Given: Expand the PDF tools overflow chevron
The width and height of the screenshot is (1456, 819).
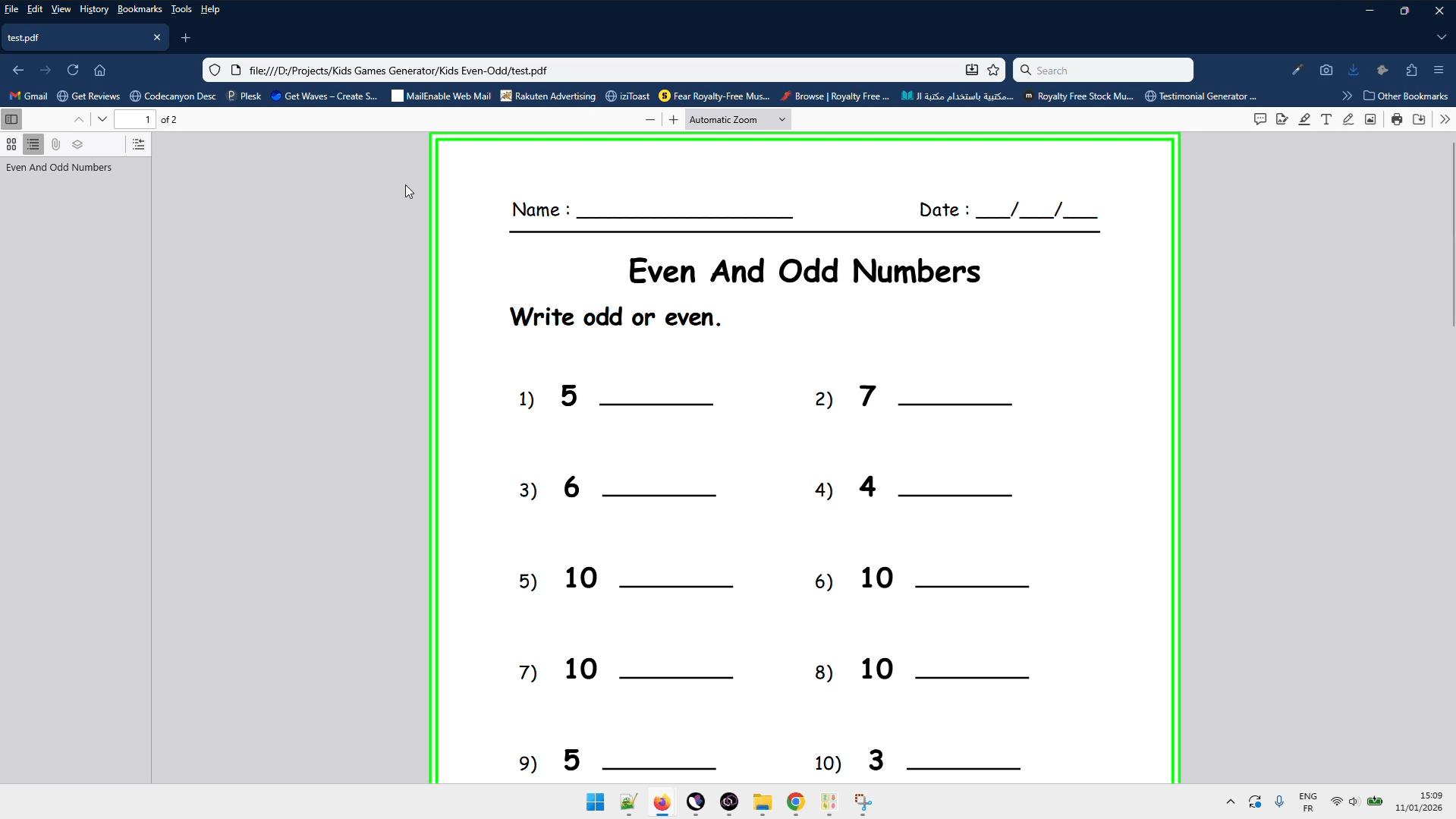Looking at the screenshot, I should 1445,119.
